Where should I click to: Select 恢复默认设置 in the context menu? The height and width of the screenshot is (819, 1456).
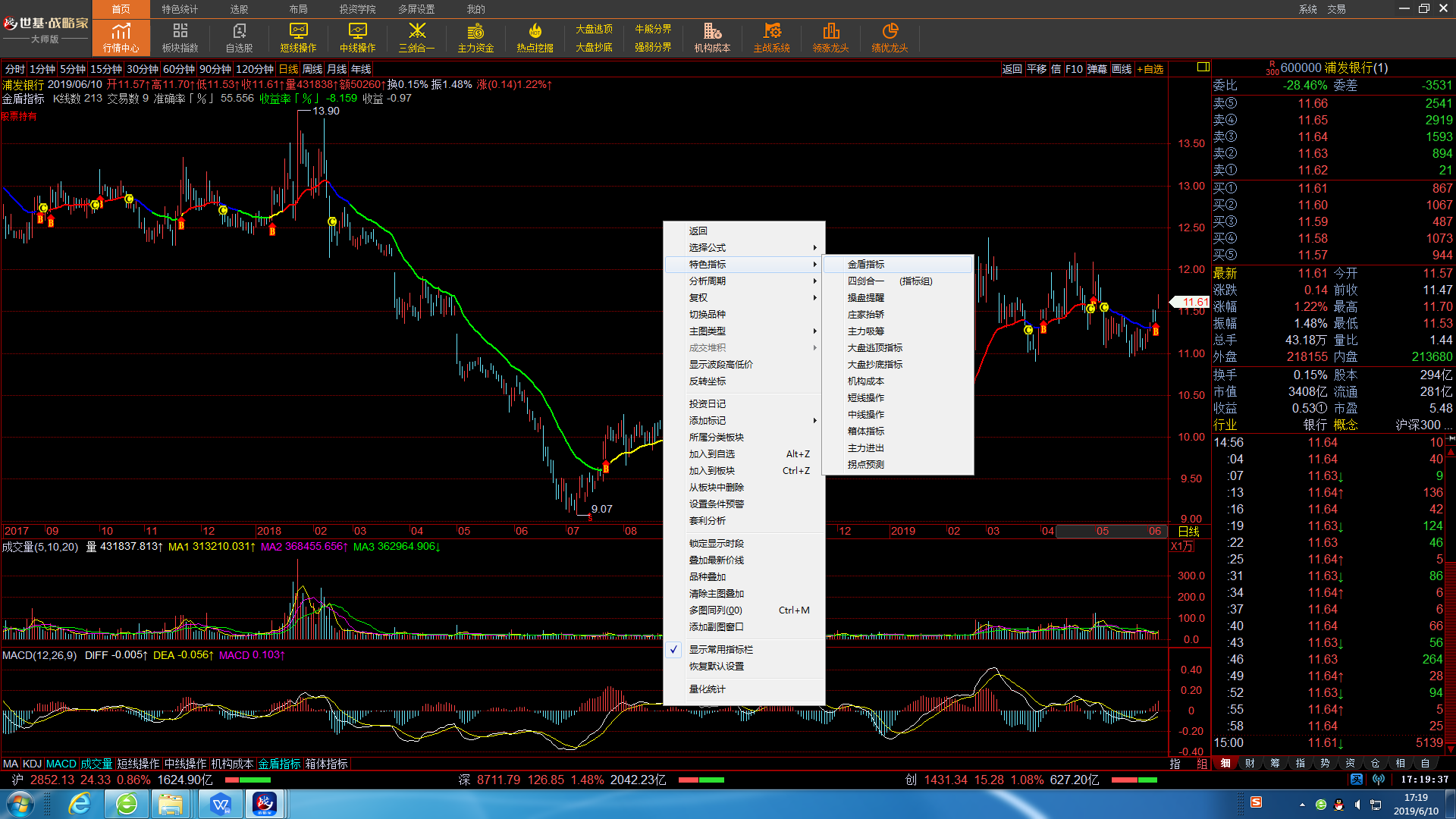coord(744,667)
